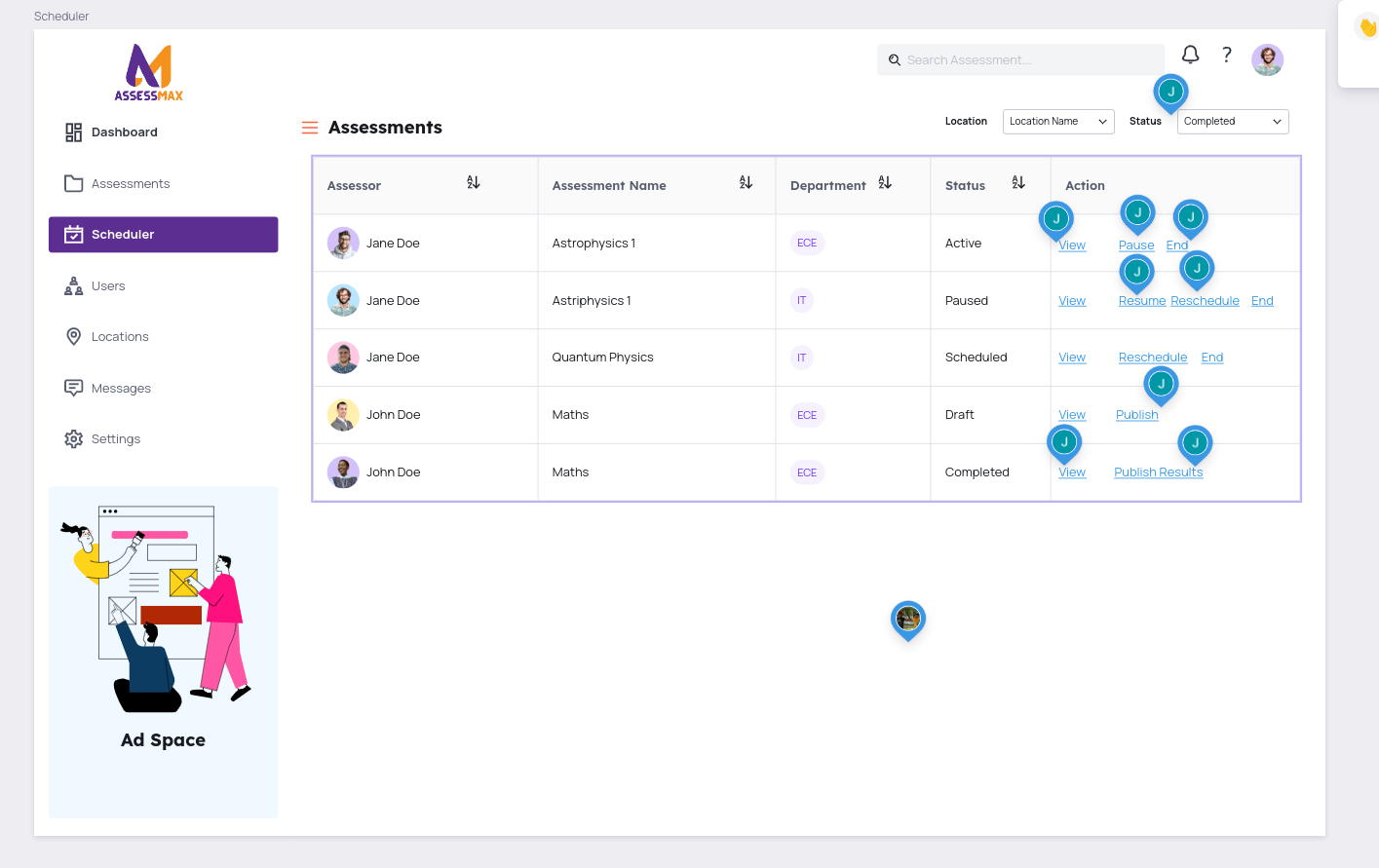
Task: Open the Status filter dropdown showing Completed
Action: [1232, 122]
